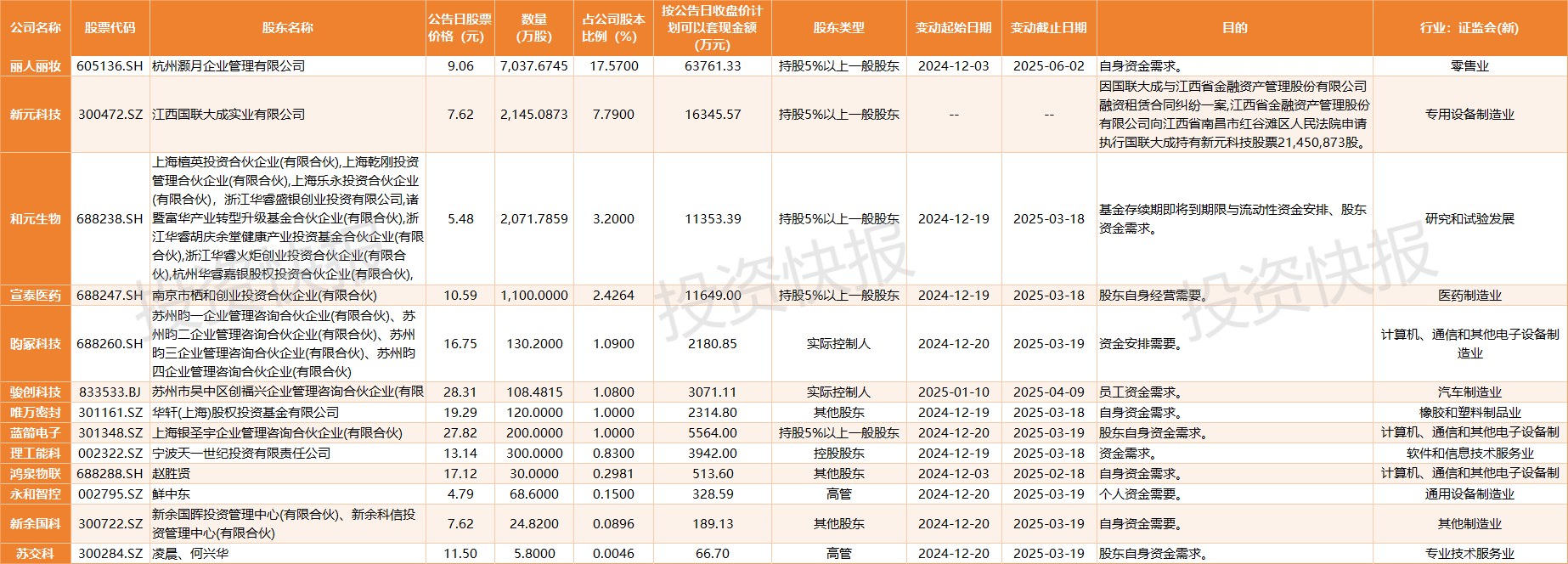Select the 公告日股票价格(元) header
Viewport: 1568px width, 564px height.
tap(460, 28)
